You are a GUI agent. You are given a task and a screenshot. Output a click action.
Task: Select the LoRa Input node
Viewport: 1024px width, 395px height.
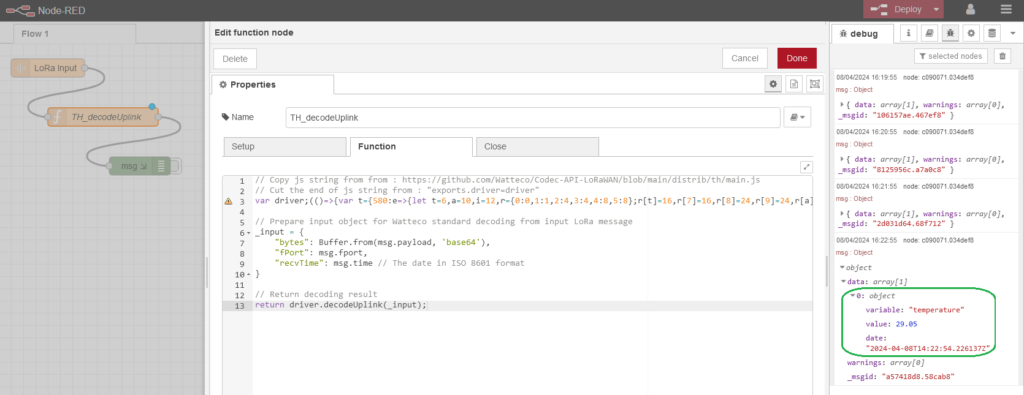click(48, 67)
